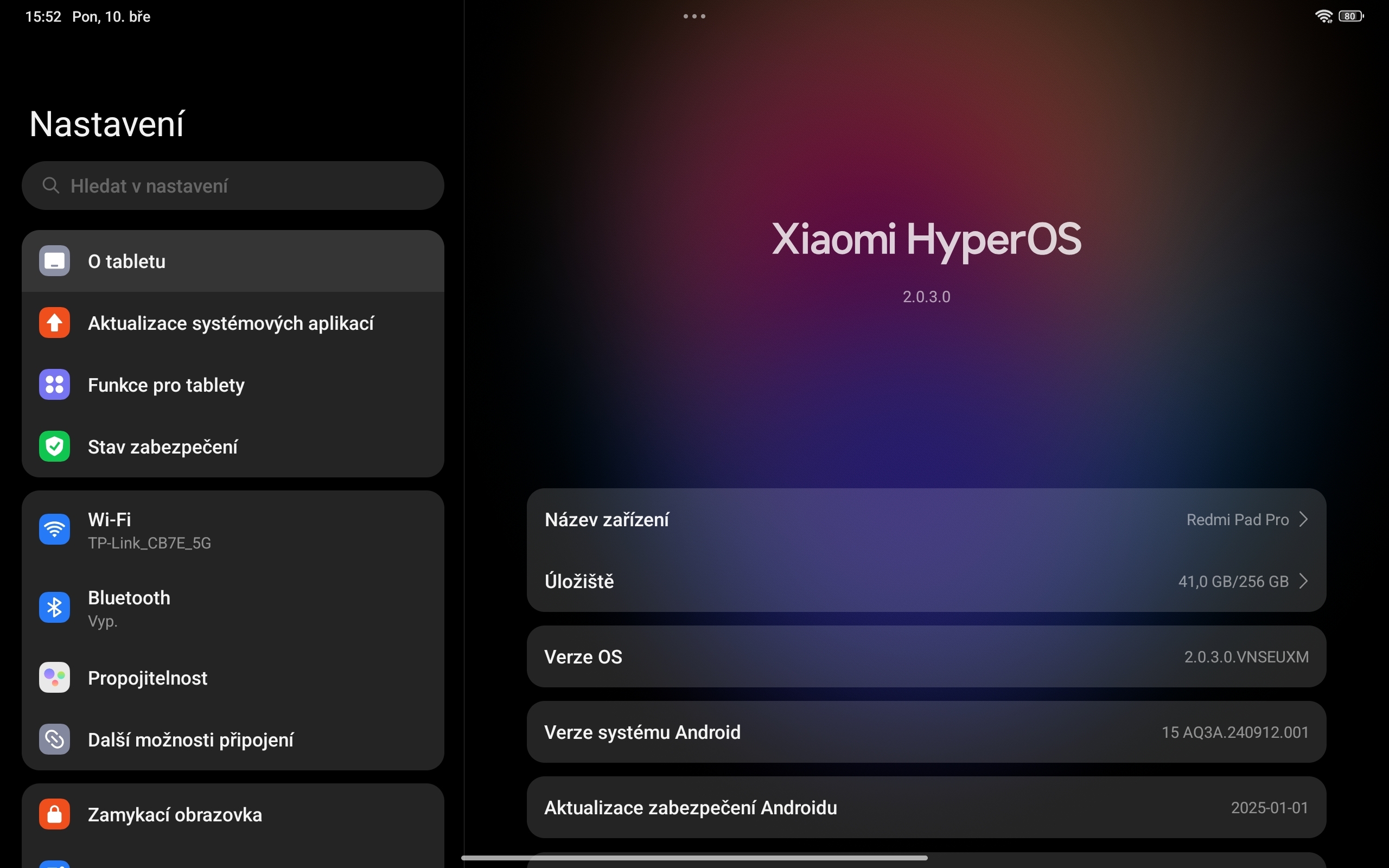Tap the blue Wi-Fi icon
Image resolution: width=1389 pixels, height=868 pixels.
(x=54, y=529)
